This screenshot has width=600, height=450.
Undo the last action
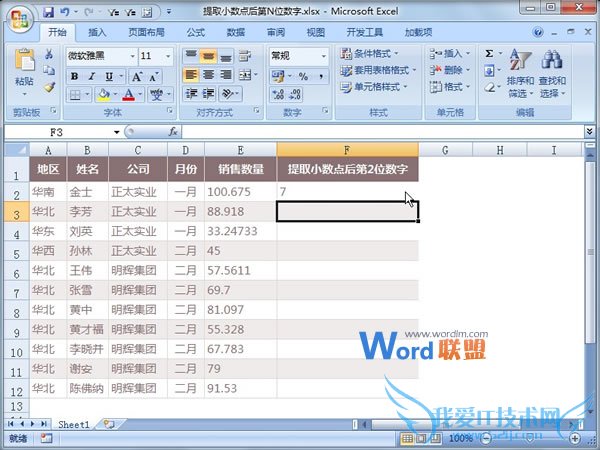click(64, 12)
